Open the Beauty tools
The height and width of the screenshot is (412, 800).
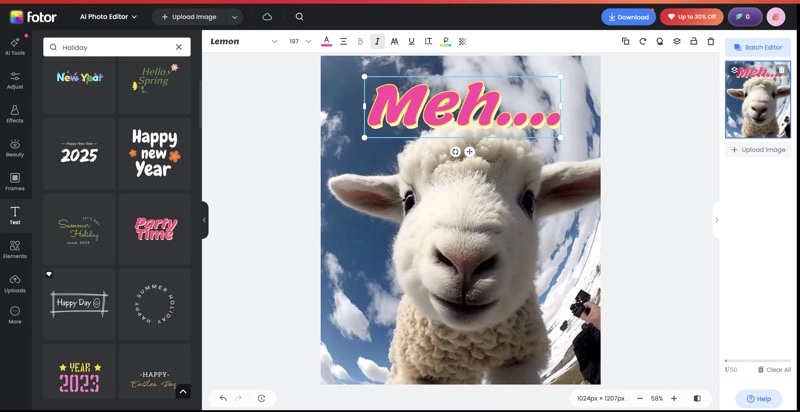click(15, 148)
